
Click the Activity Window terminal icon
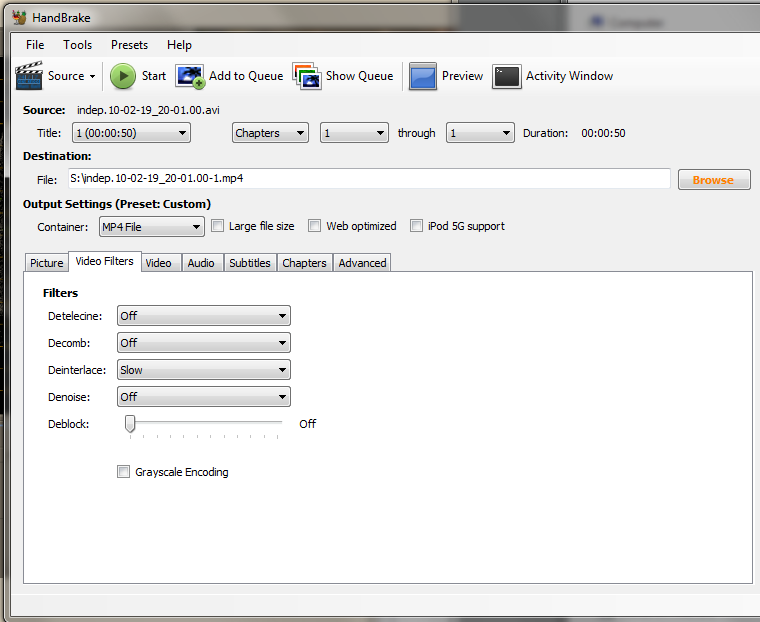[507, 77]
